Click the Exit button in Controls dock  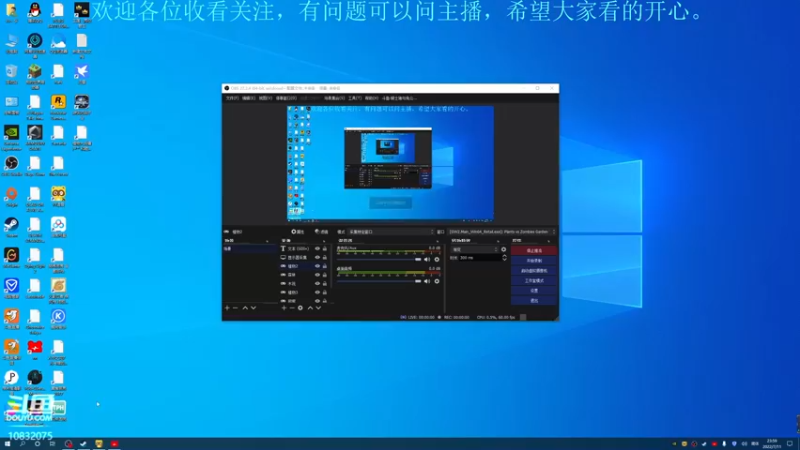534,301
